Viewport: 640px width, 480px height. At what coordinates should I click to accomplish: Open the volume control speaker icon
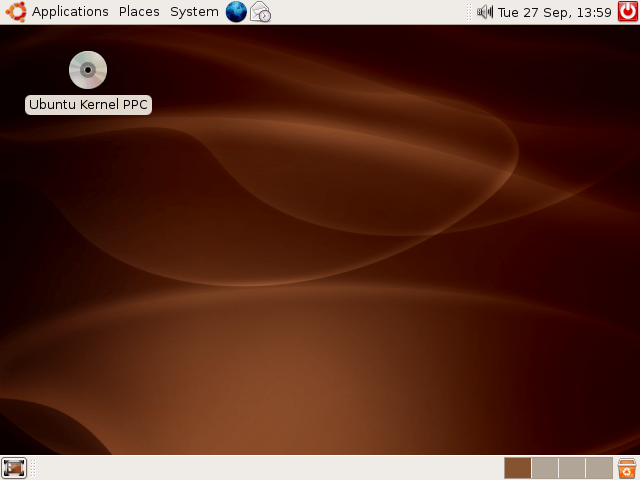485,12
